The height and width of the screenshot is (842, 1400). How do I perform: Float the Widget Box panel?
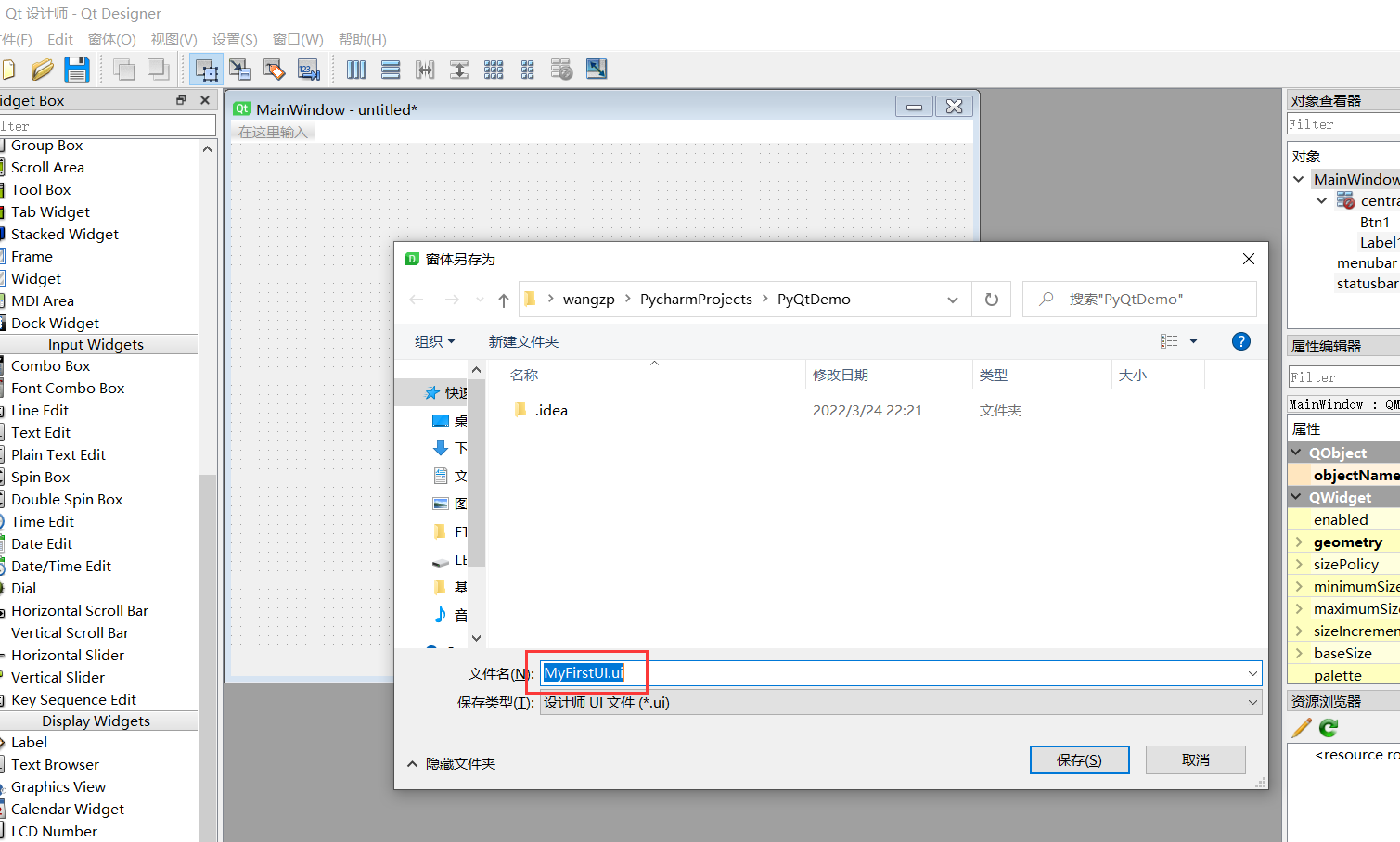(x=181, y=99)
